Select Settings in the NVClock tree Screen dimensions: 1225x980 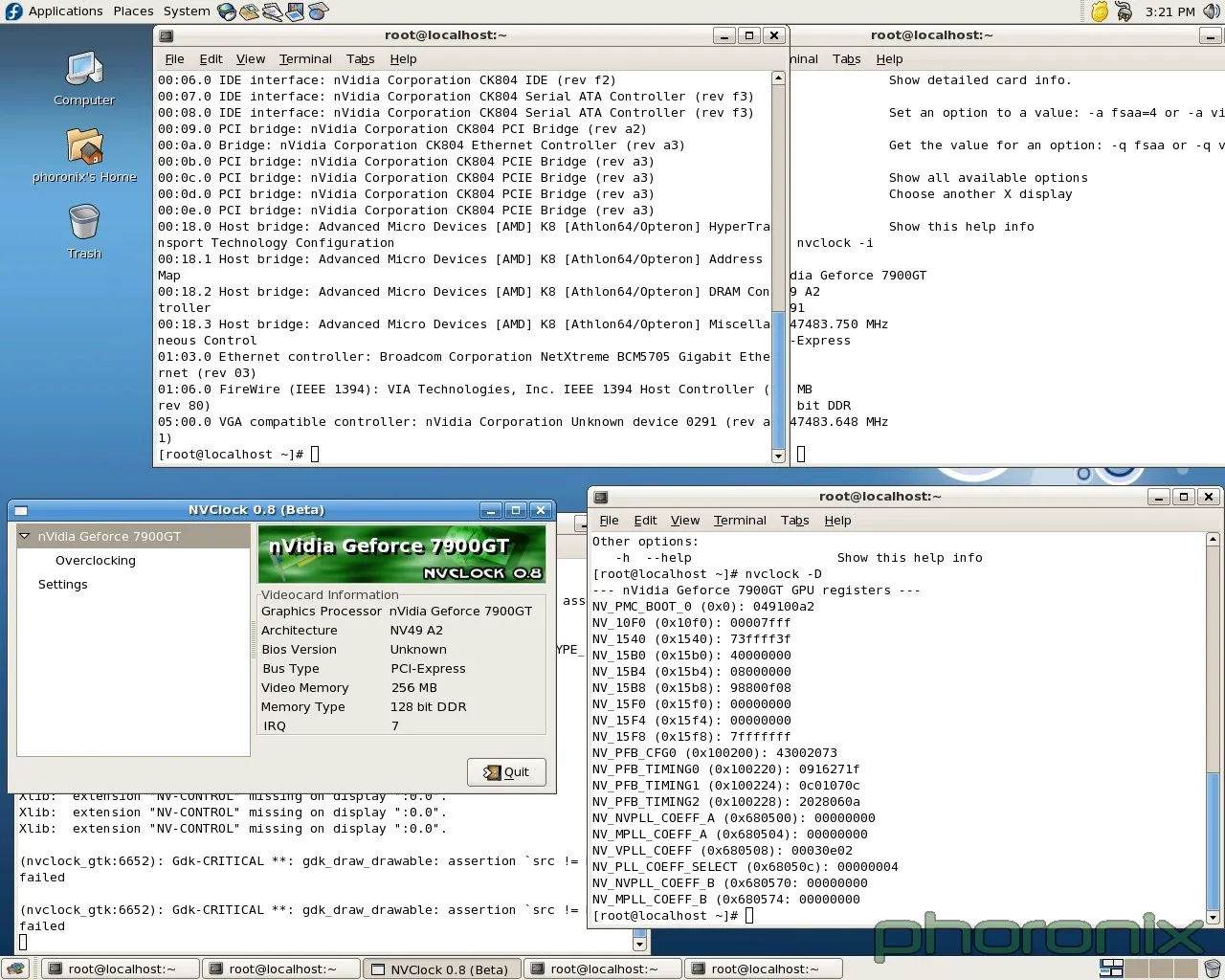pos(63,585)
